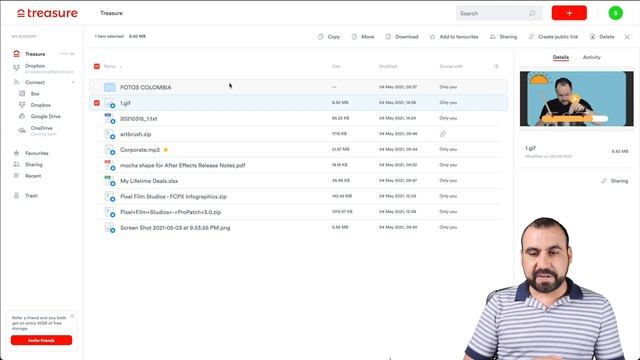Select the Screen Shot png file
Image resolution: width=640 pixels, height=360 pixels.
[x=175, y=228]
